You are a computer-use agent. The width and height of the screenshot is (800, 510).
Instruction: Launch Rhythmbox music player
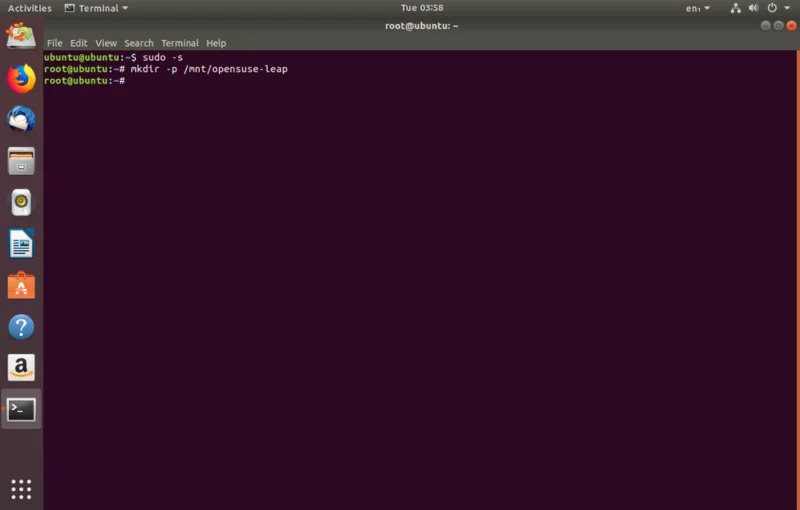[x=21, y=202]
